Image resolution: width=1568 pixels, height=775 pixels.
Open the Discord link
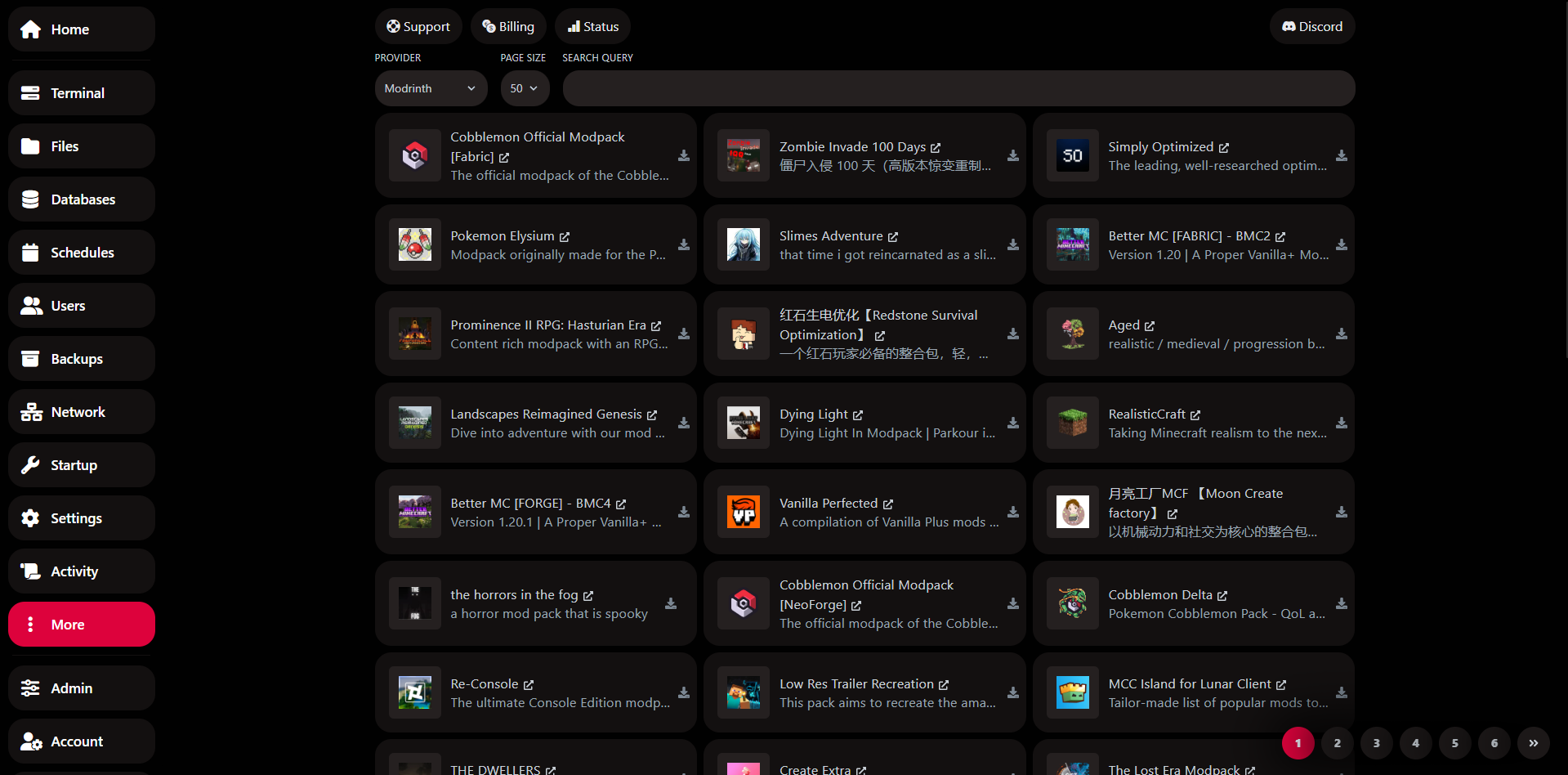(1312, 26)
